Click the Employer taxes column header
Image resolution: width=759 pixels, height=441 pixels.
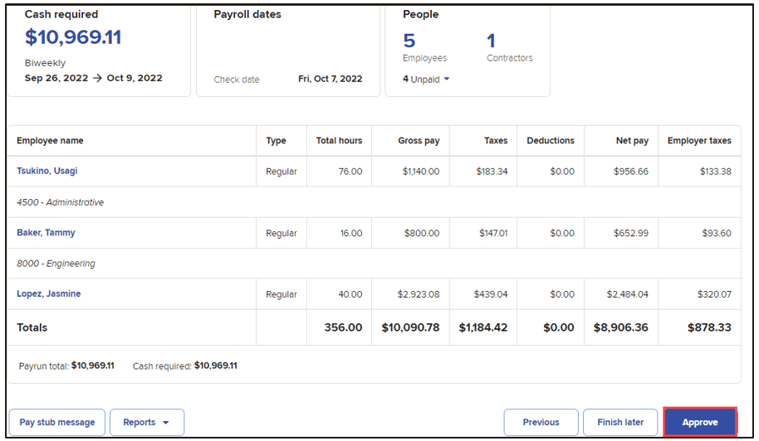(x=699, y=140)
